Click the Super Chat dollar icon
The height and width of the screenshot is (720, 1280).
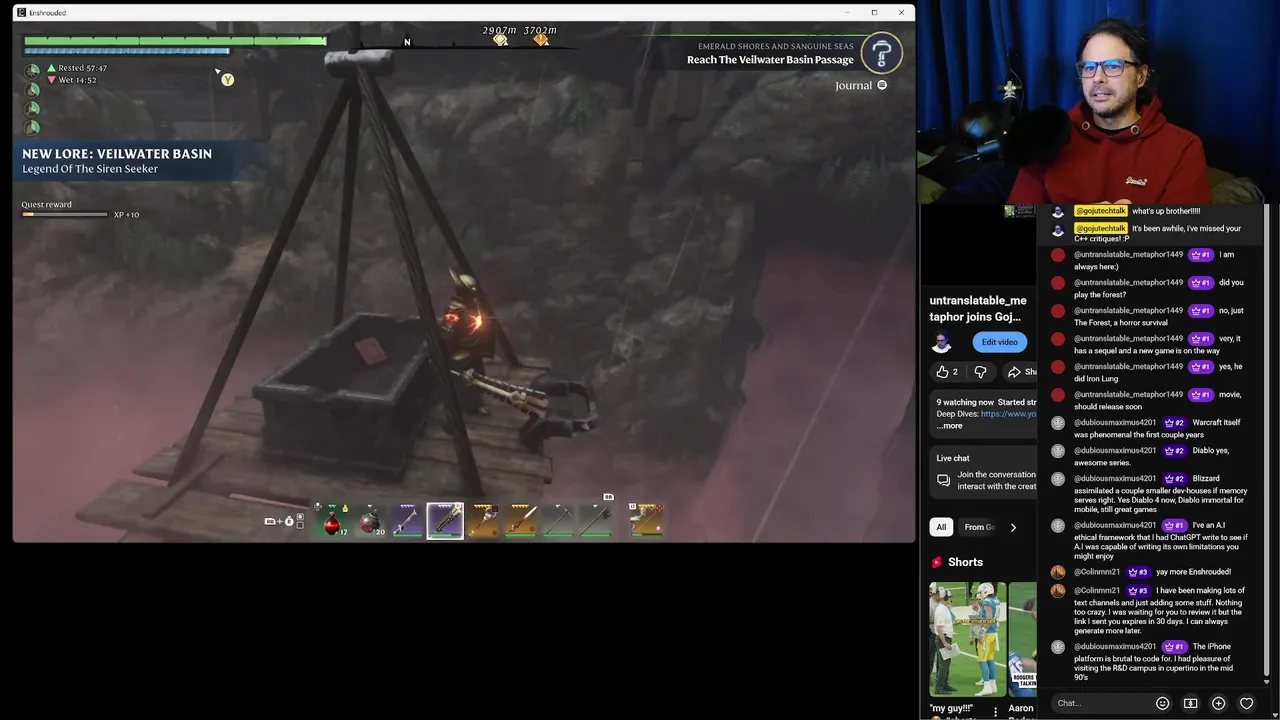coord(1190,703)
